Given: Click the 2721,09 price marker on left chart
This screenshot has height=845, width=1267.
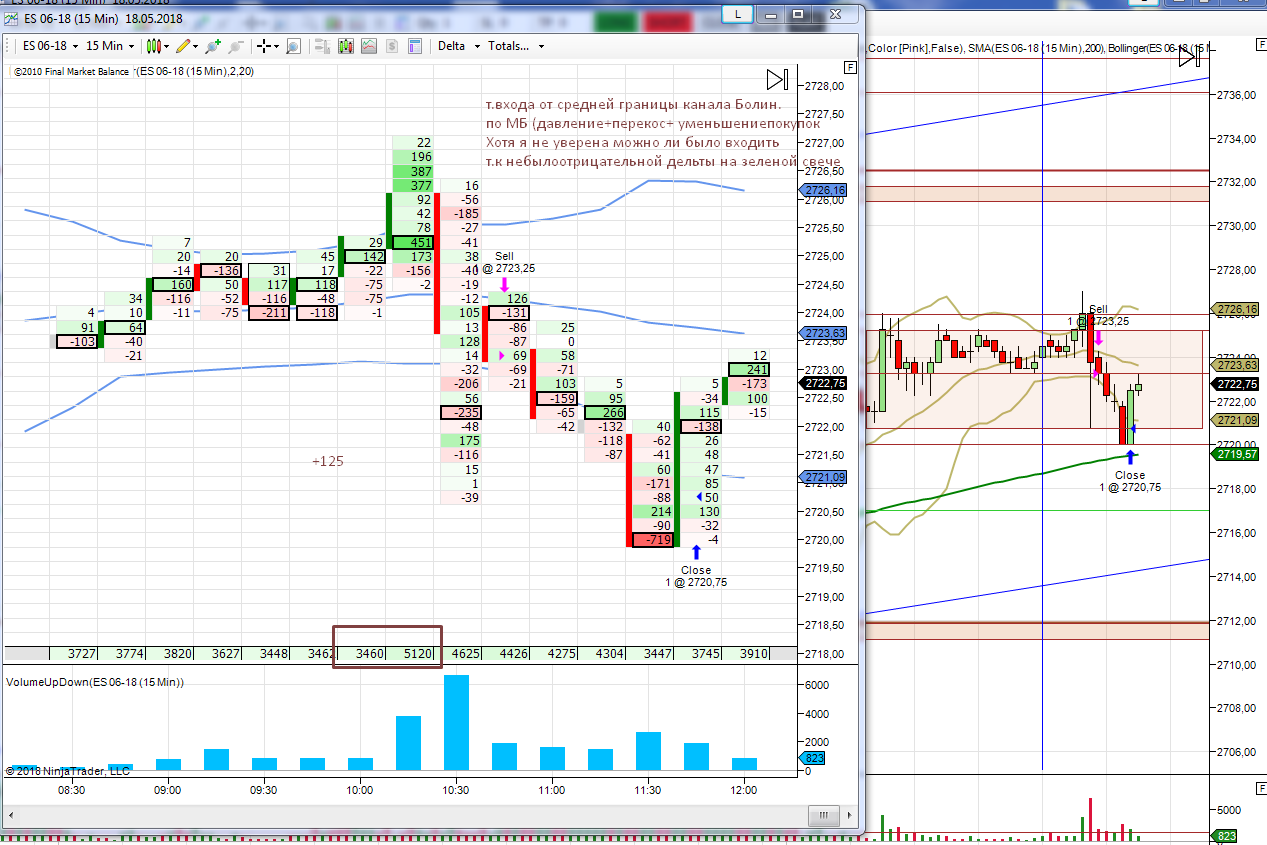Looking at the screenshot, I should coord(825,477).
